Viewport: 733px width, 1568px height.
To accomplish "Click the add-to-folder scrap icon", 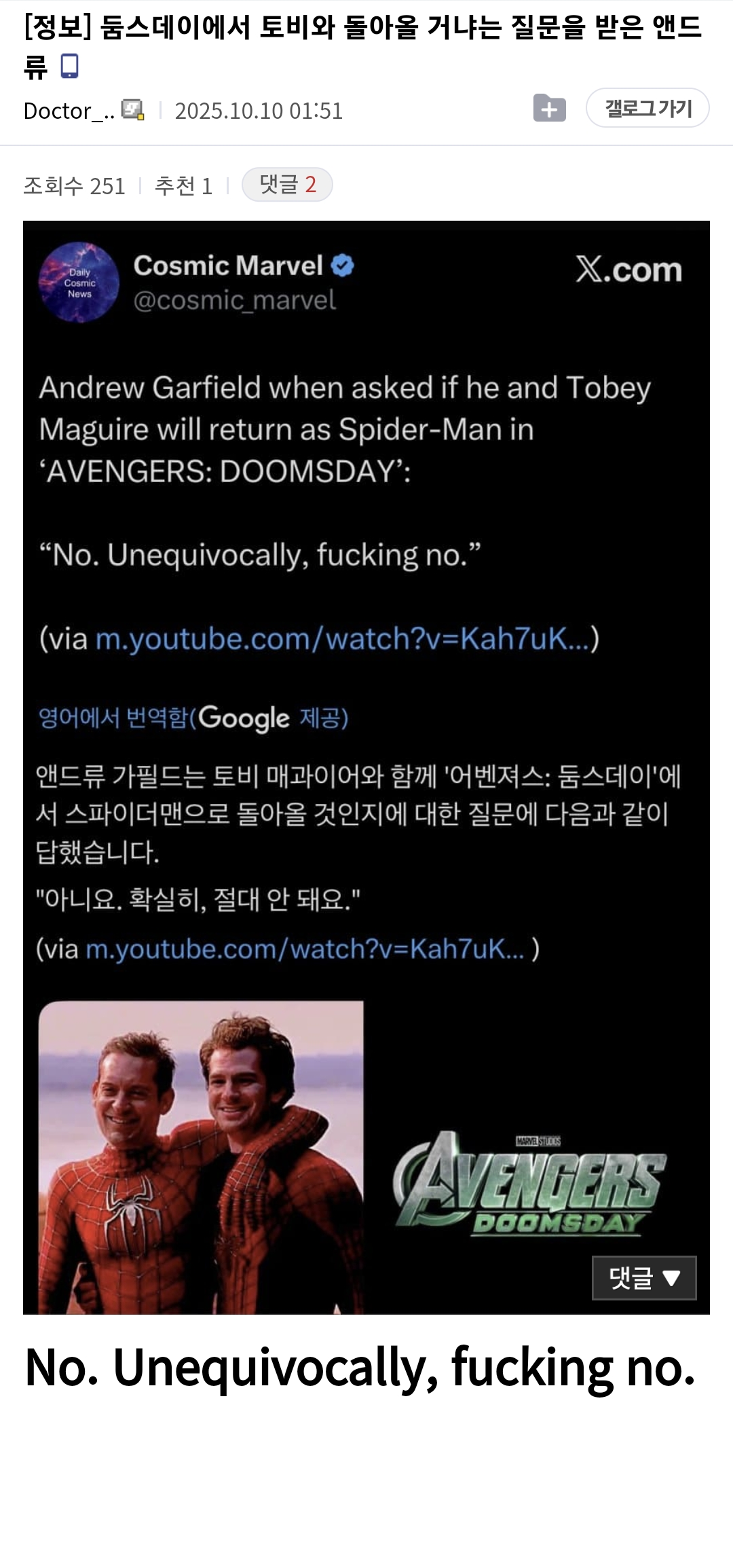I will point(549,108).
